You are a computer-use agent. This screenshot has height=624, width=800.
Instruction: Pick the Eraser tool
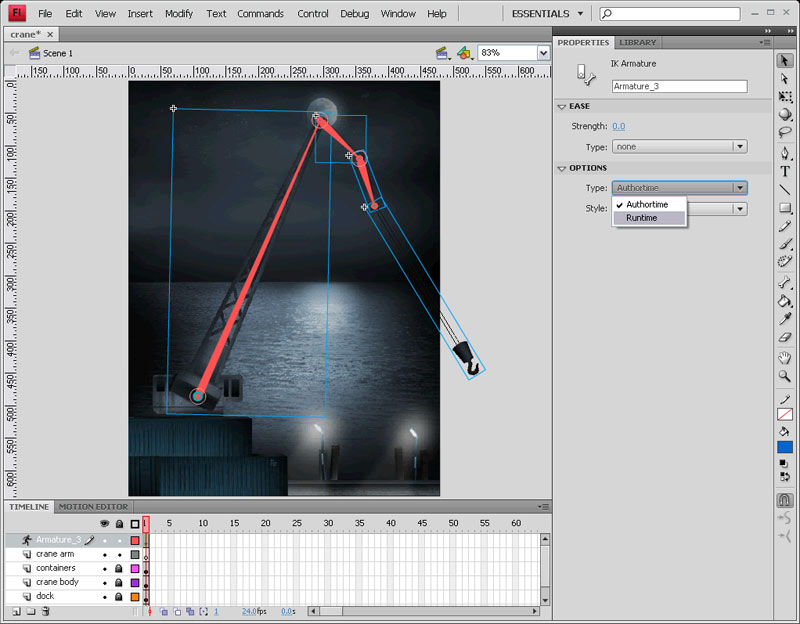(x=785, y=338)
